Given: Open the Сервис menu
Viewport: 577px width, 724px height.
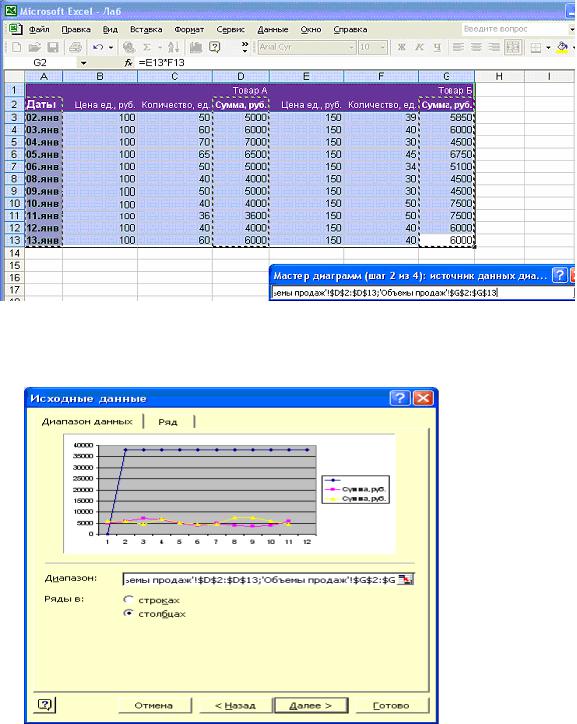Looking at the screenshot, I should (x=230, y=29).
